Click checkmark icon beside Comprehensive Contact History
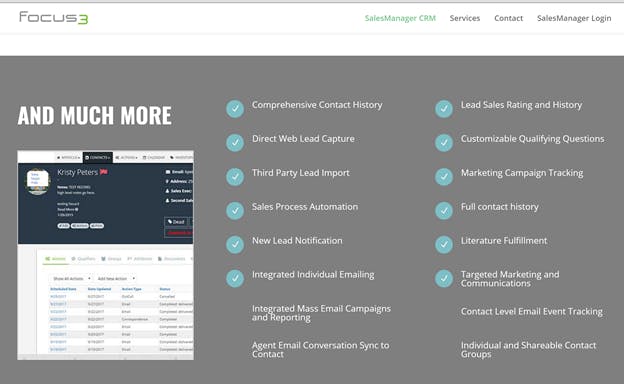Screen dimensions: 624x384 (235, 109)
